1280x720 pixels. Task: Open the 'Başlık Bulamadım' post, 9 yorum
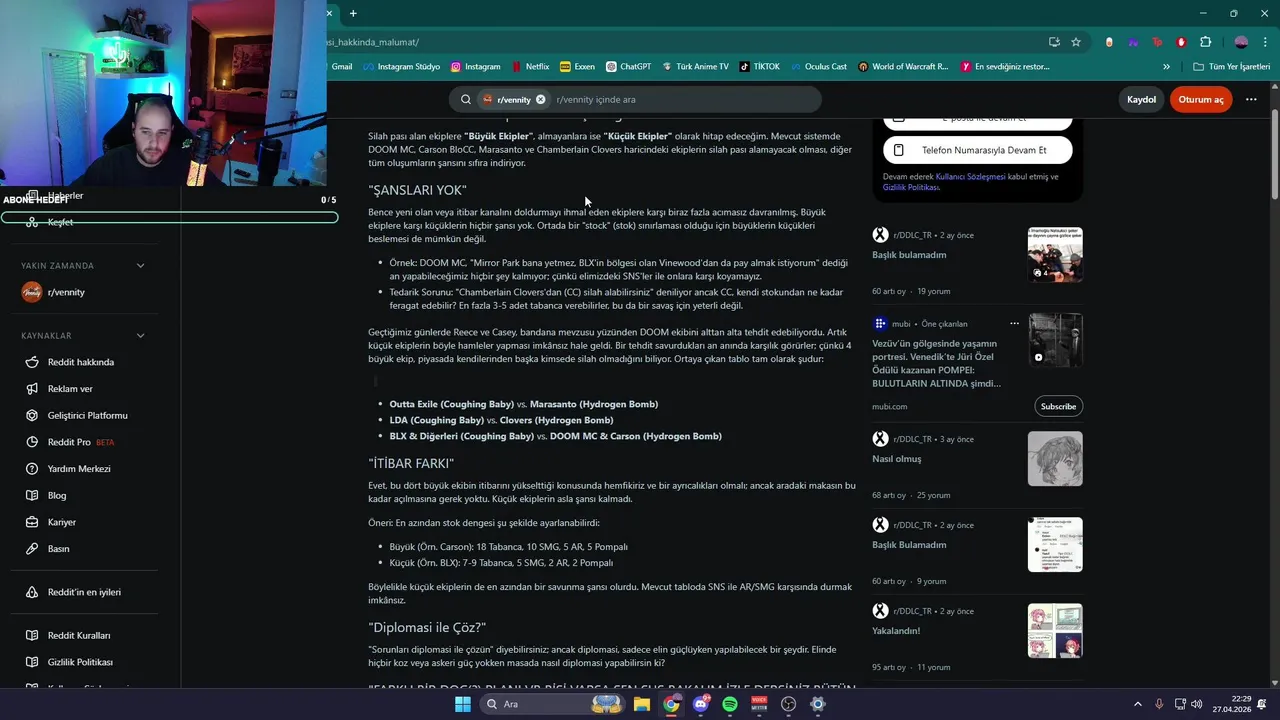[x=909, y=545]
